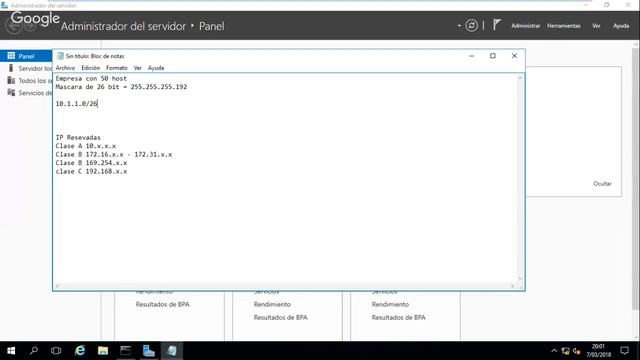Click the line 'Clase A 10.x.x.x'
640x360 pixels.
[x=86, y=146]
